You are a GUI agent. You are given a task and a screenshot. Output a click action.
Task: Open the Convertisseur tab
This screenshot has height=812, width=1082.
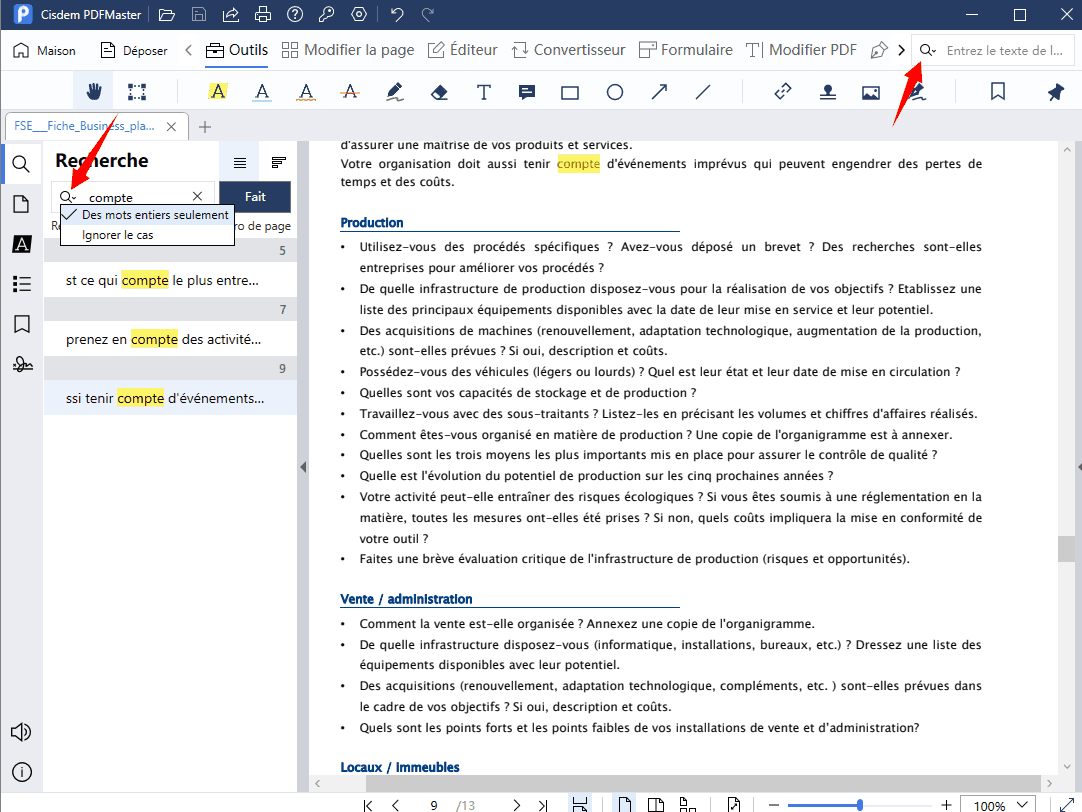point(569,50)
